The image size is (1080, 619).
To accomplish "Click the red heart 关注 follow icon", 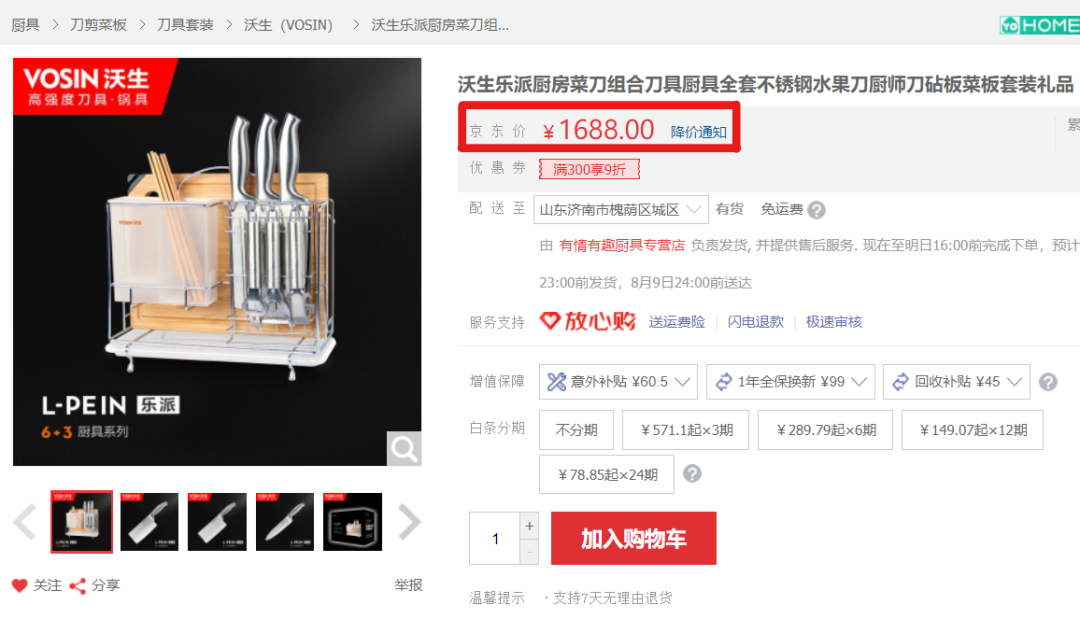I will click(19, 585).
